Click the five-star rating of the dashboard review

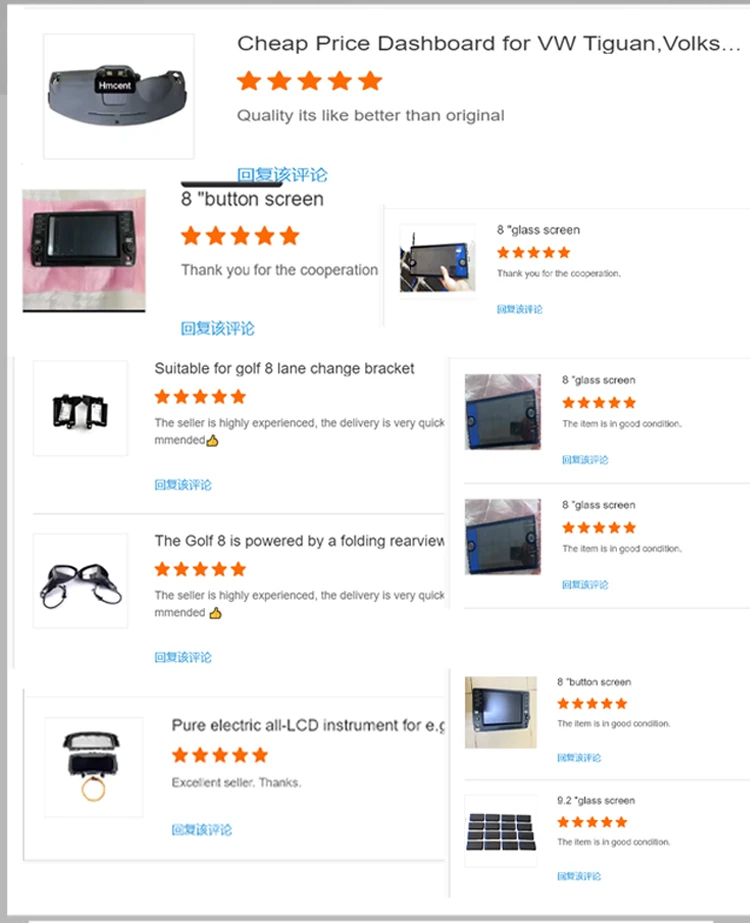[310, 81]
